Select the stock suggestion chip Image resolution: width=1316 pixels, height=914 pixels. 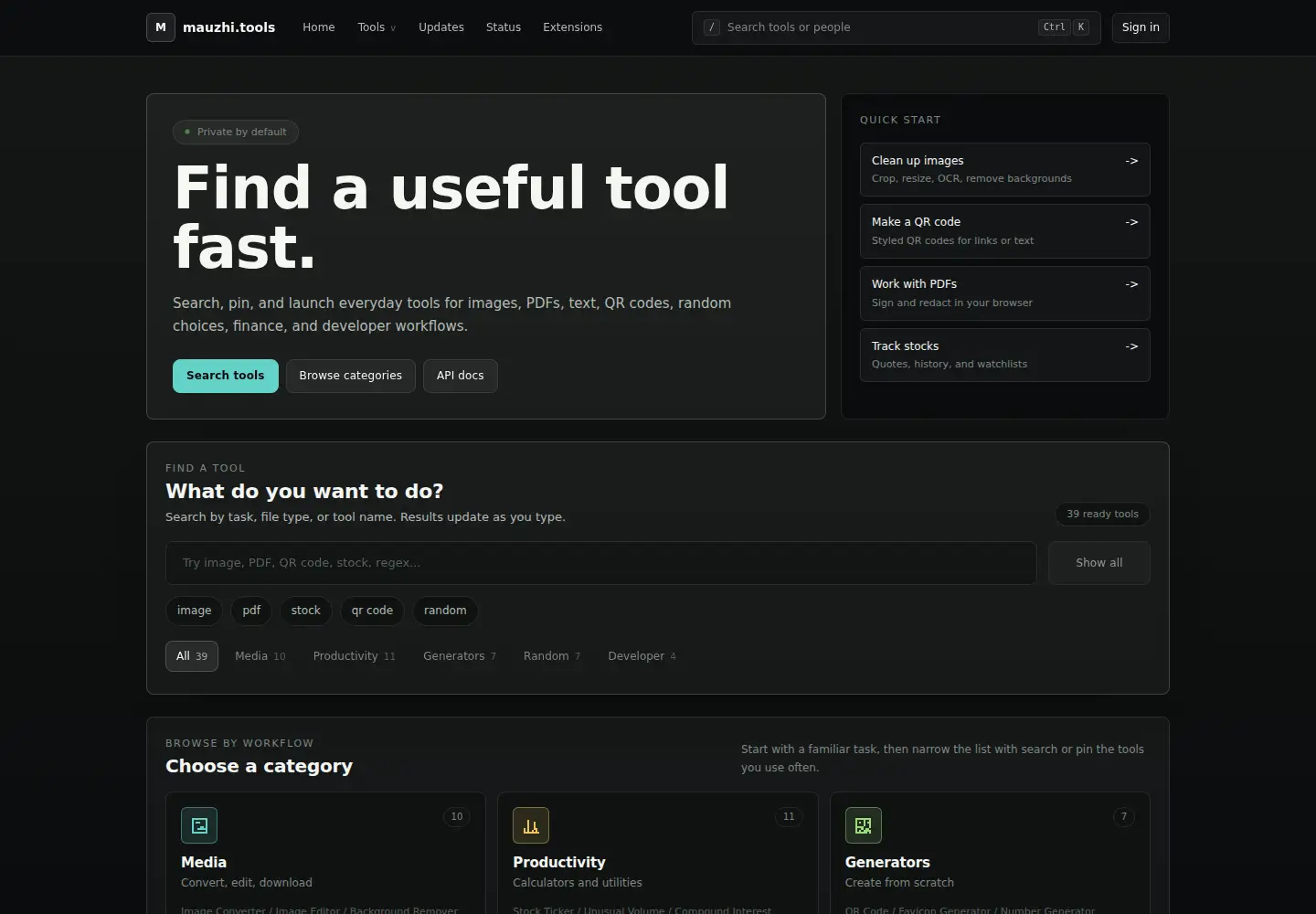306,611
